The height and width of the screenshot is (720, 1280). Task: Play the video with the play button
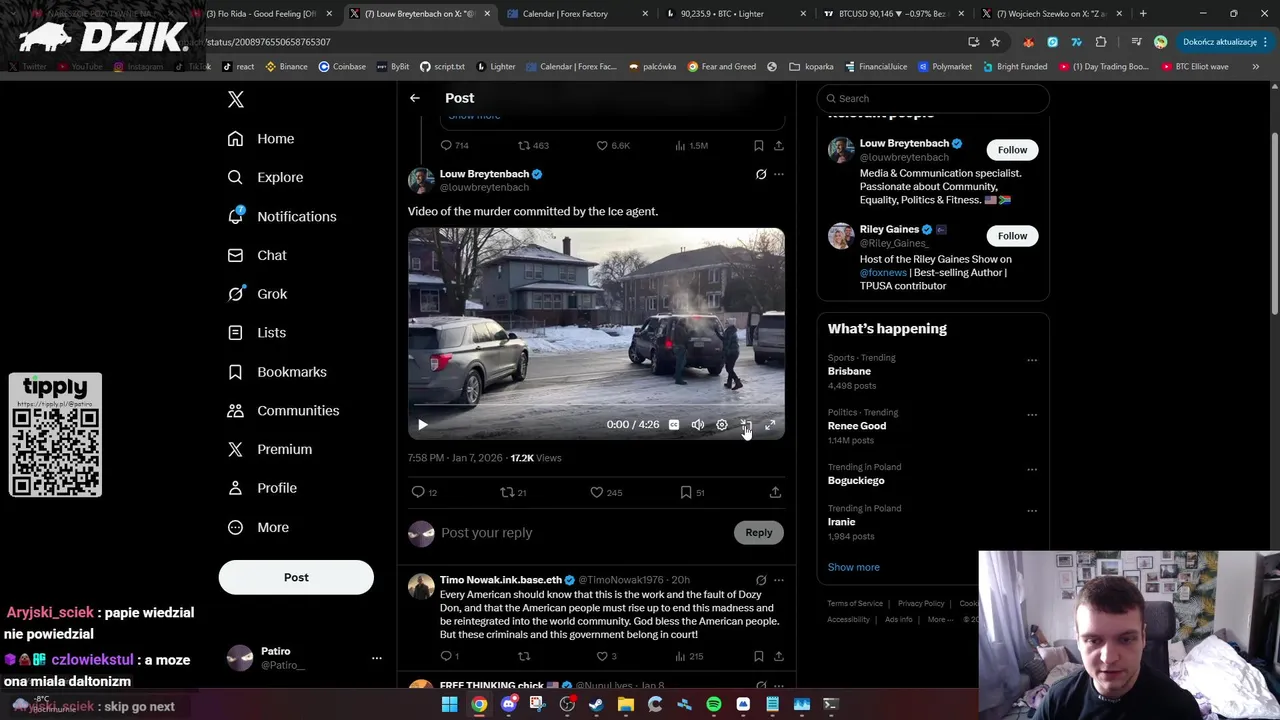(x=422, y=425)
